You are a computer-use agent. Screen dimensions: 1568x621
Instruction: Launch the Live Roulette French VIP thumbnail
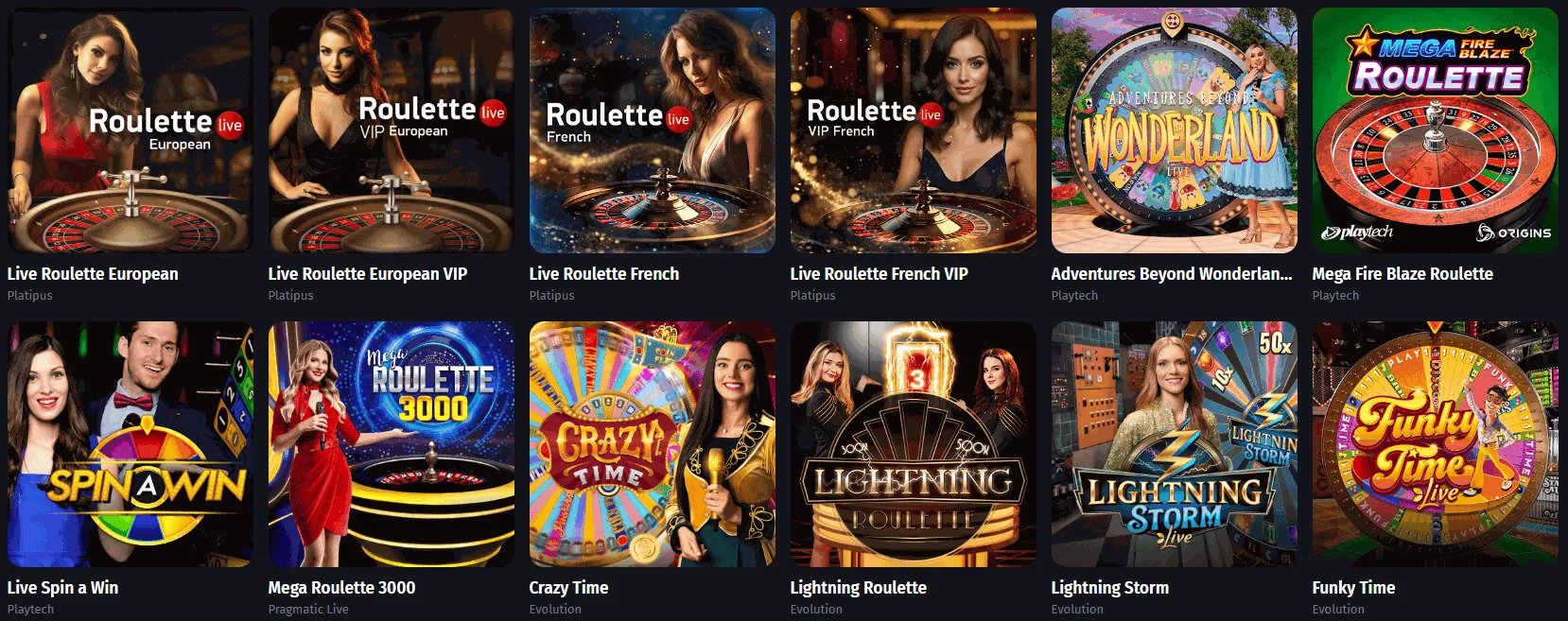[914, 130]
